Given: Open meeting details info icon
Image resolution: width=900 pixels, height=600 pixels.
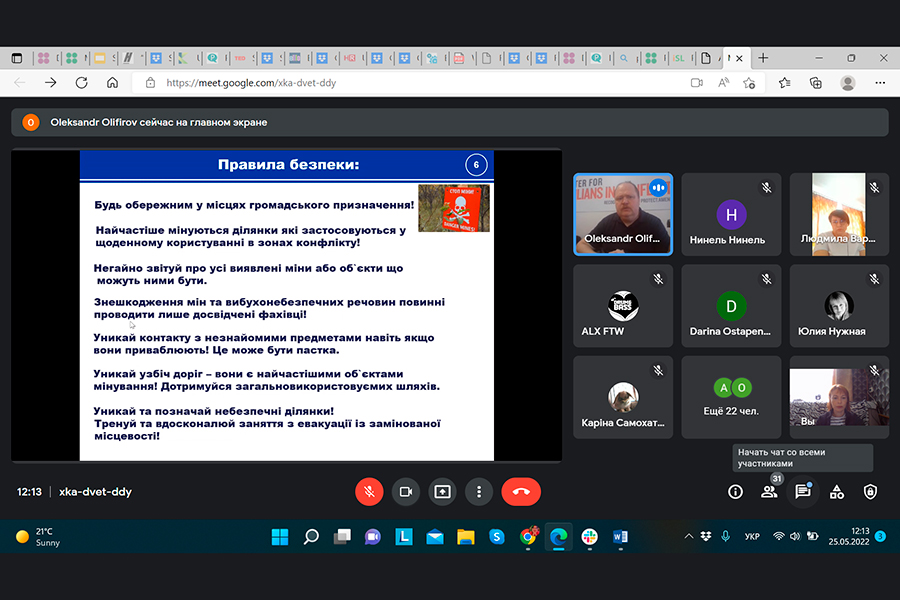Looking at the screenshot, I should 735,492.
